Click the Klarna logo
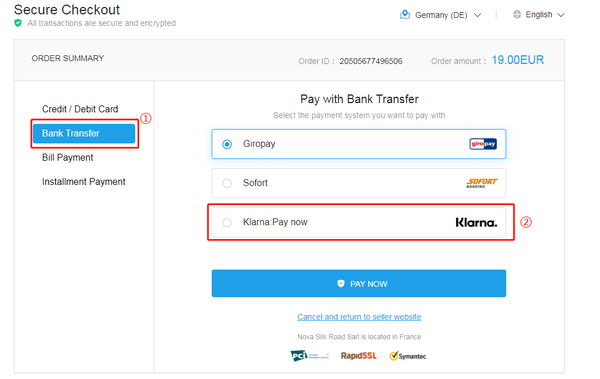 click(476, 222)
